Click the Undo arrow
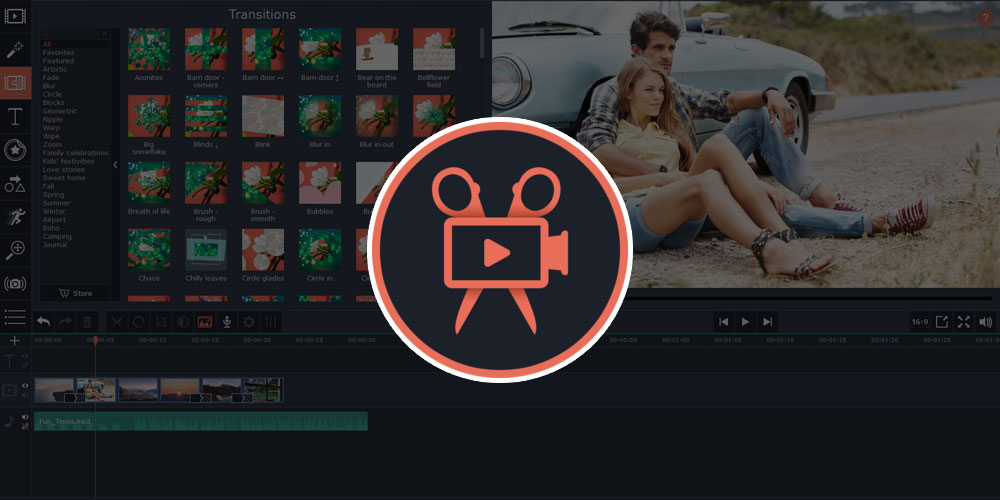Screen dimensions: 1000x500 [x=43, y=322]
